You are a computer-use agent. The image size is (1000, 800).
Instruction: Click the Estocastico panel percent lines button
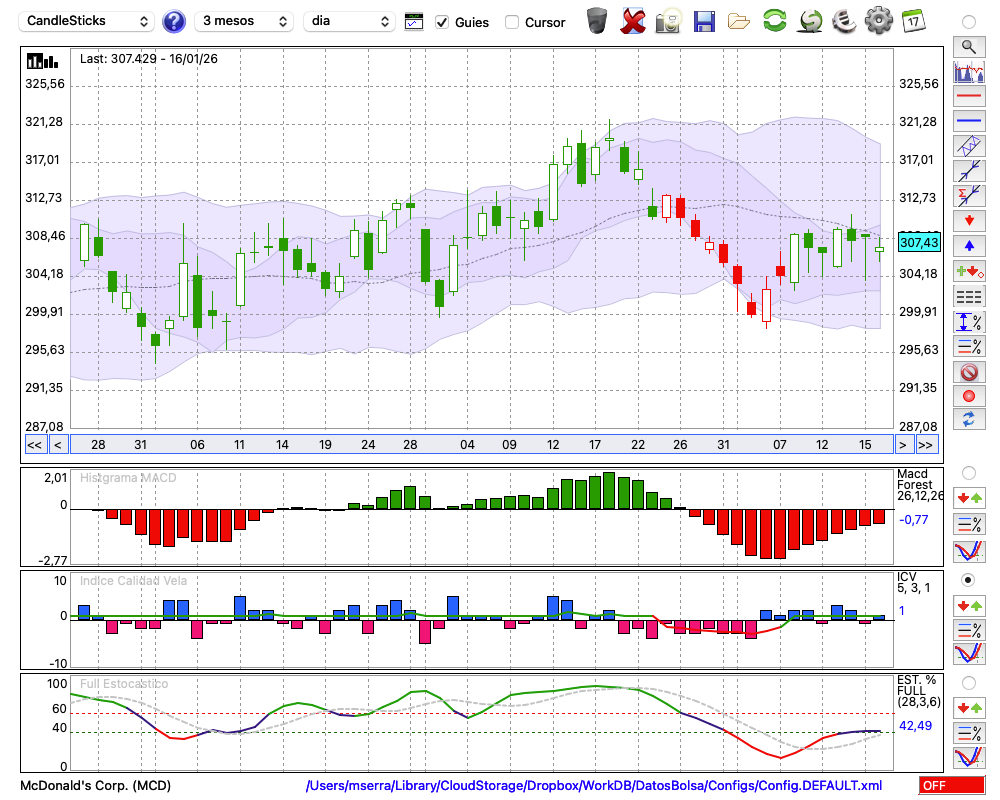969,732
